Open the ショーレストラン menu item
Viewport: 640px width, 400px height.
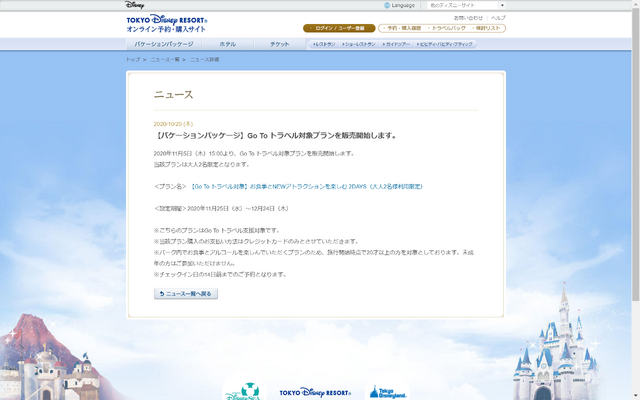359,44
